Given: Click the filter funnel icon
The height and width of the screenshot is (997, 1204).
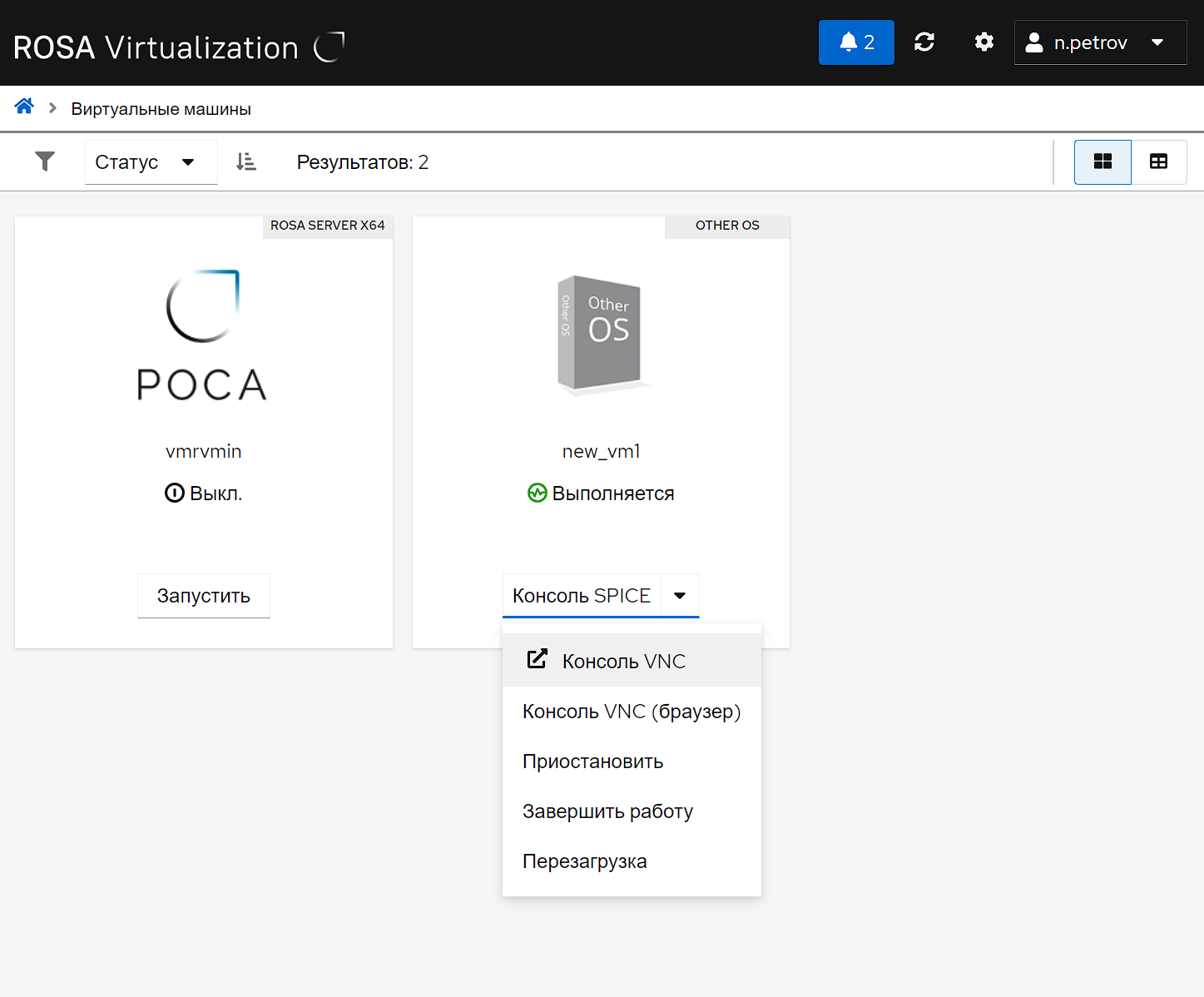Looking at the screenshot, I should (45, 161).
